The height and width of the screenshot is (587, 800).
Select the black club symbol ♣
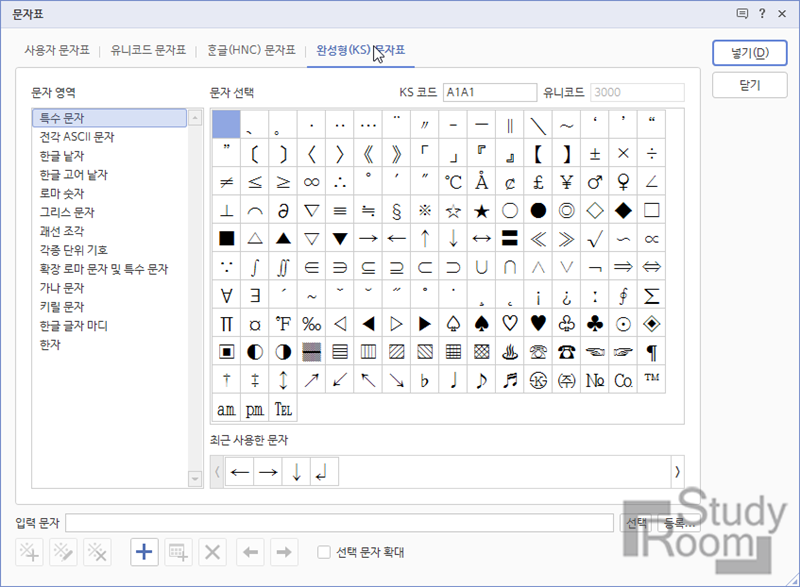pos(595,323)
